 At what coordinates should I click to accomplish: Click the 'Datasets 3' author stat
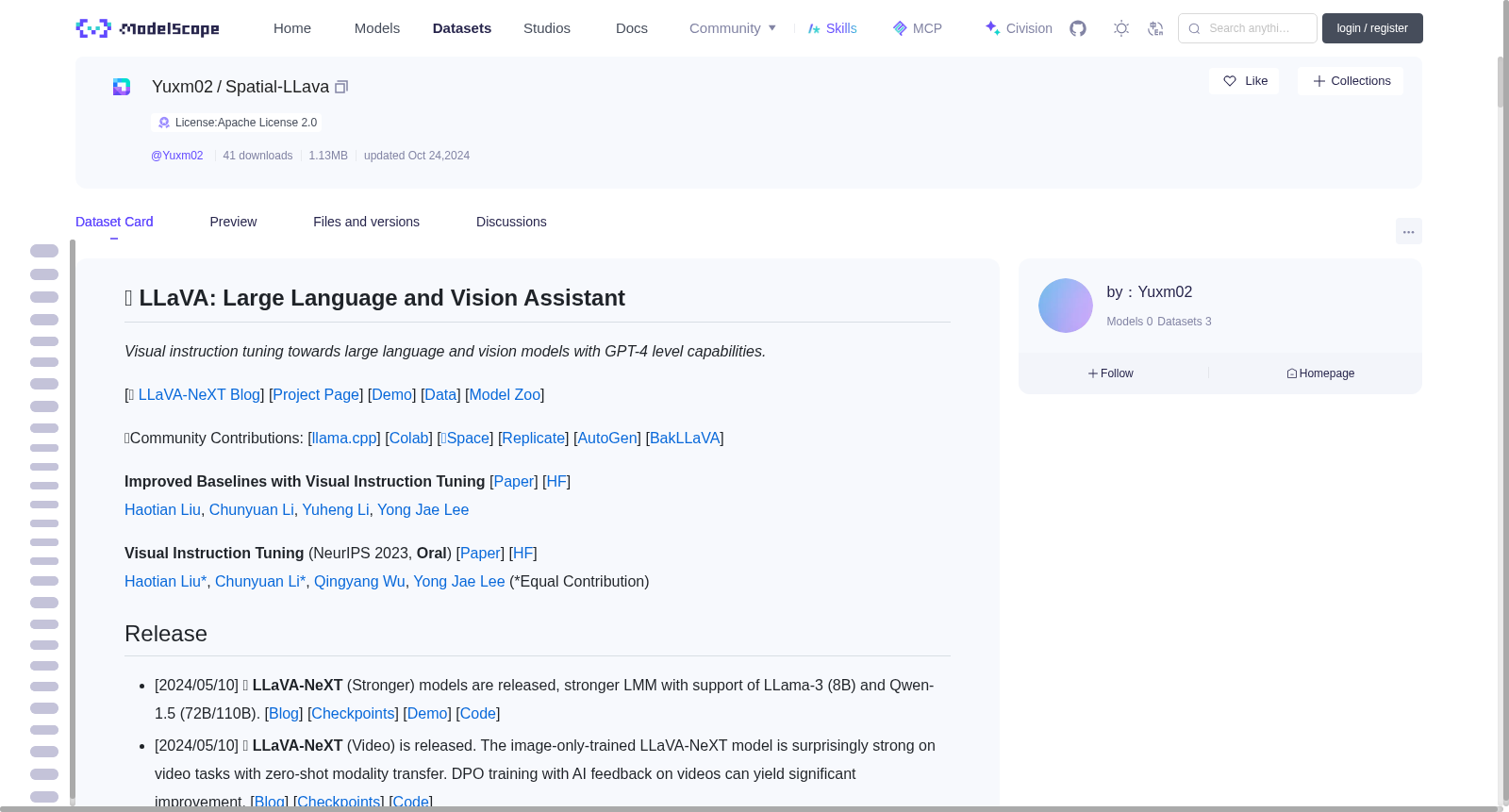coord(1185,322)
